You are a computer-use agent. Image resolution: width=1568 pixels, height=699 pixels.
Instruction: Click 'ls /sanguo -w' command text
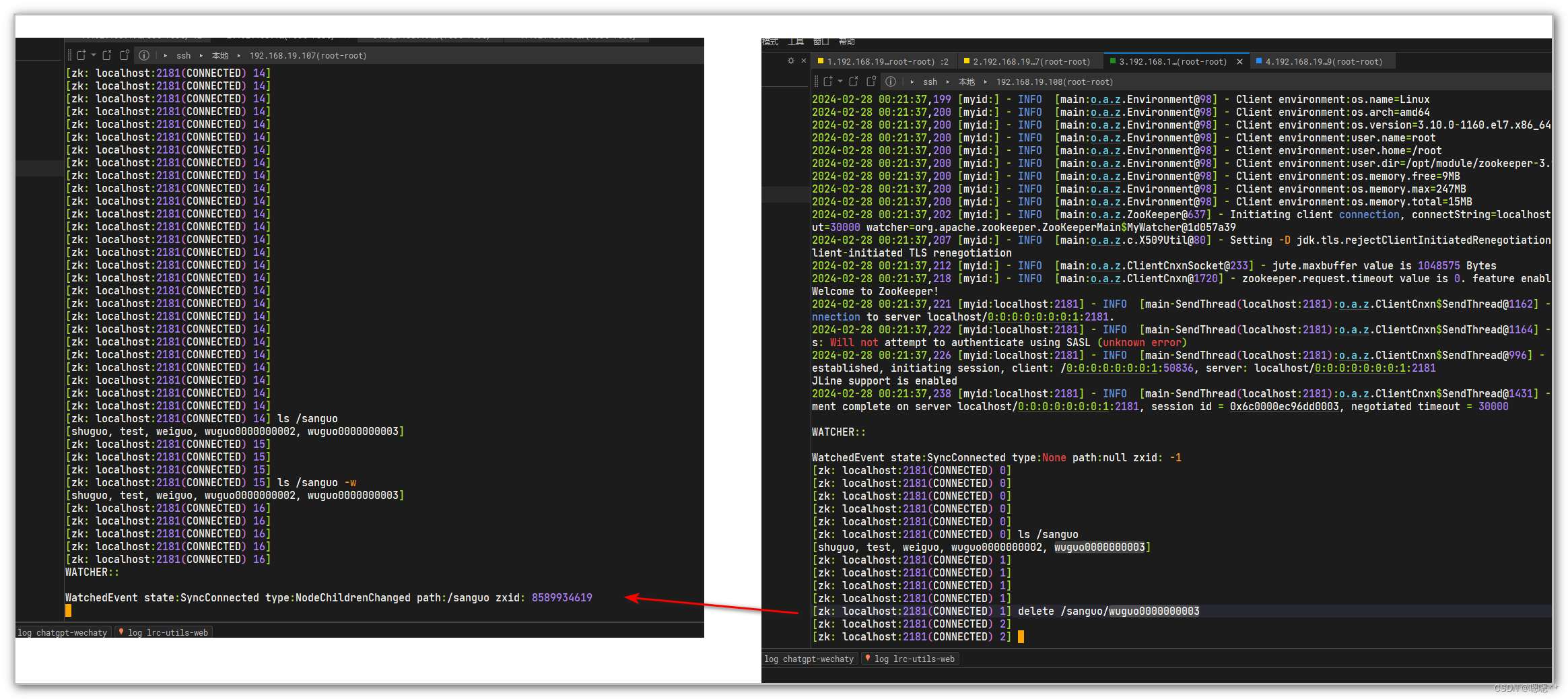[x=316, y=482]
